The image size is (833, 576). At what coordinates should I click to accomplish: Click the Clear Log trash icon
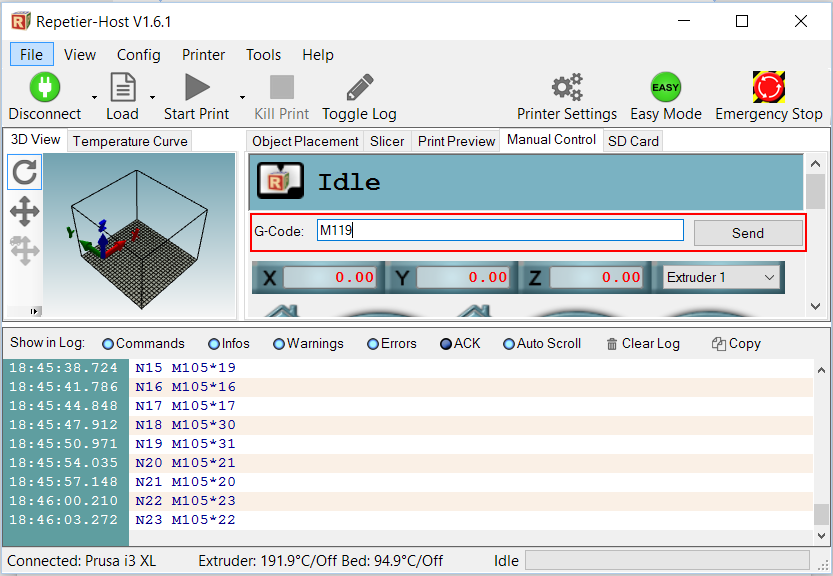pos(611,344)
